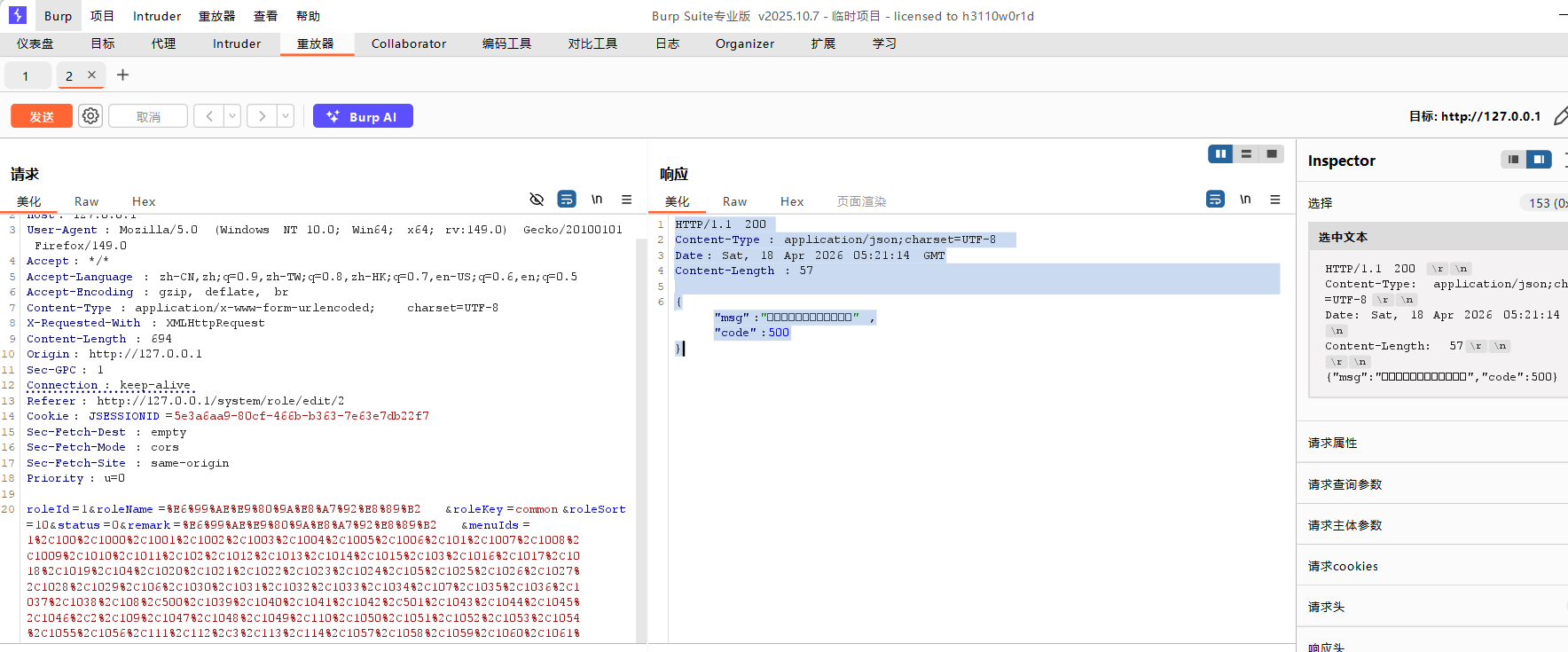The width and height of the screenshot is (1568, 652).
Task: Toggle hidden-characters eye icon in request panel
Action: click(x=537, y=200)
